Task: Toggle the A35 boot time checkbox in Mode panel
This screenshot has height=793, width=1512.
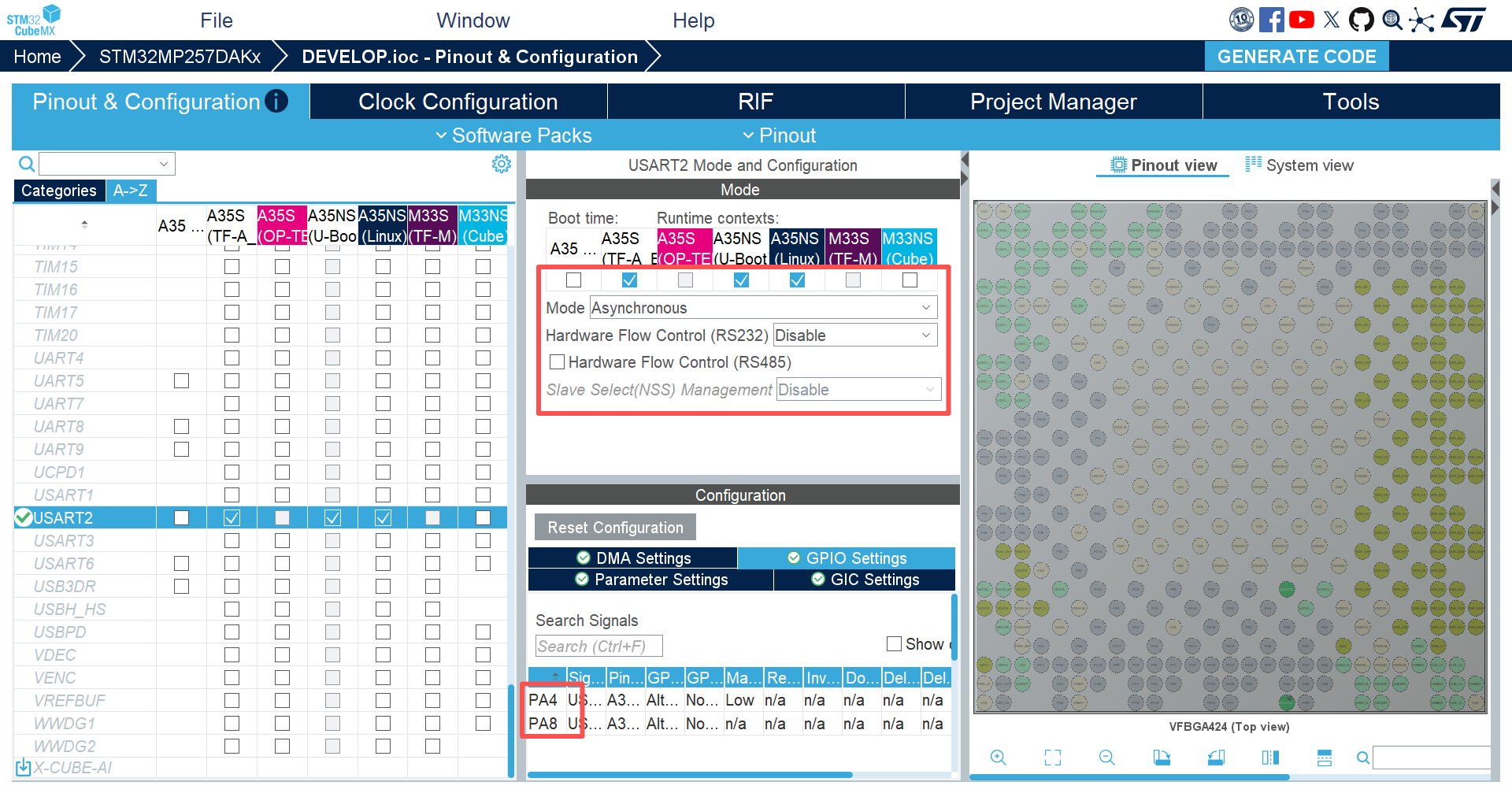Action: point(573,280)
